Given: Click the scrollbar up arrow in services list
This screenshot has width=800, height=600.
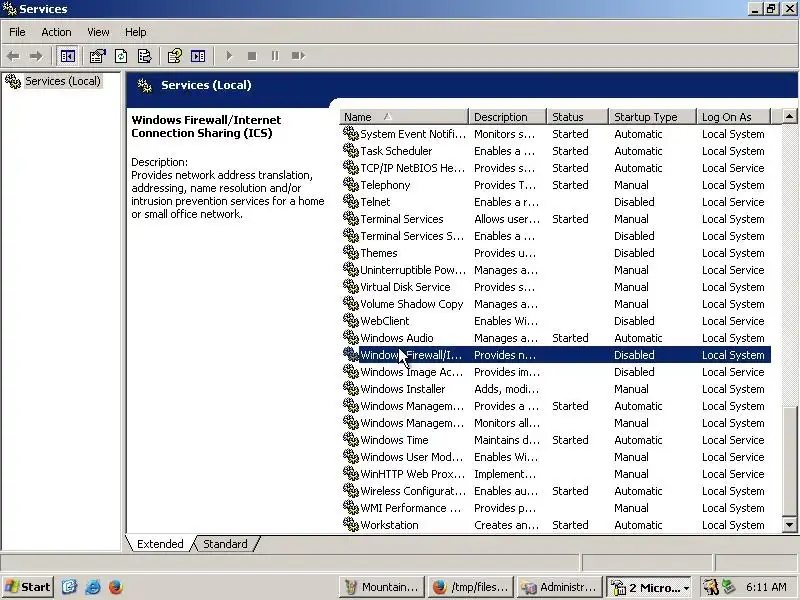Looking at the screenshot, I should point(789,116).
